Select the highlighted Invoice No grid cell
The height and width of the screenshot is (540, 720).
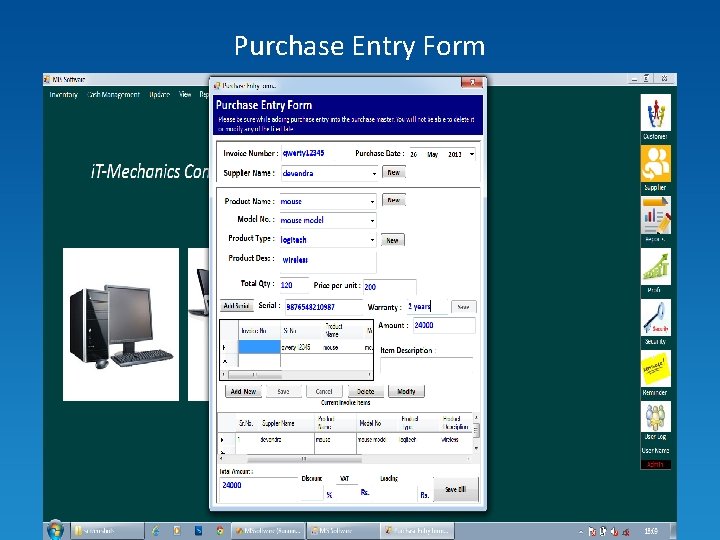(259, 347)
